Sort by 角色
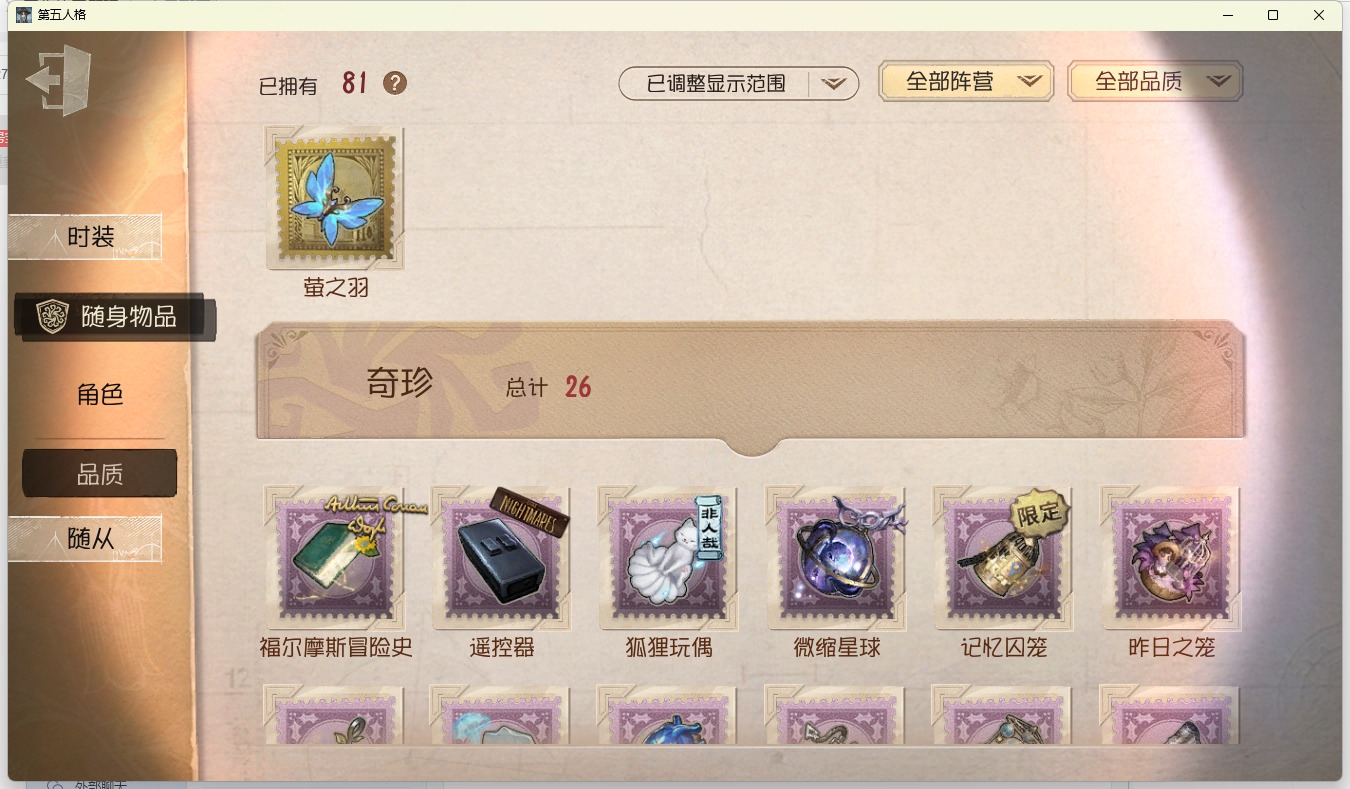The image size is (1350, 789). [100, 394]
